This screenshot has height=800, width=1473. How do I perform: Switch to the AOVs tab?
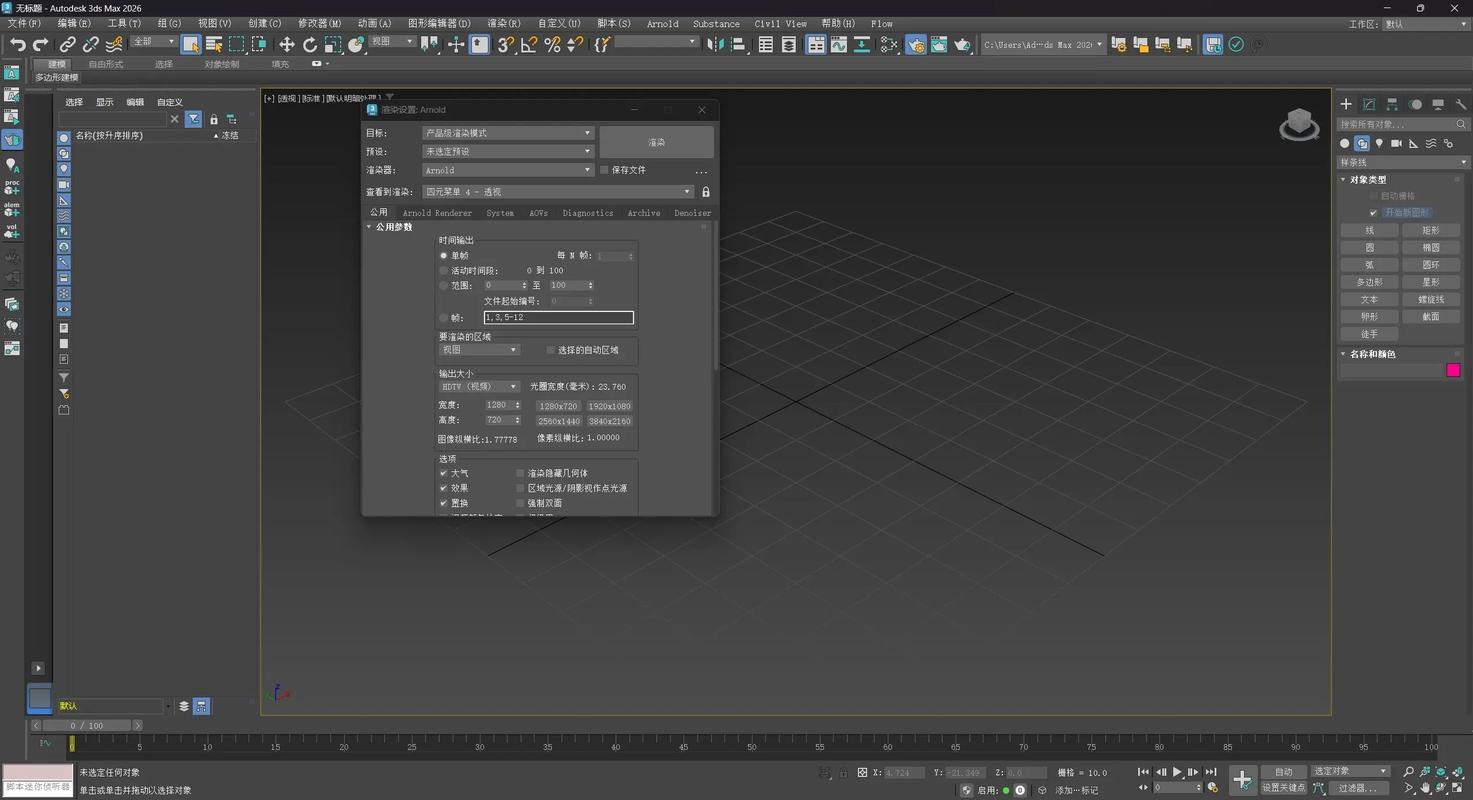click(x=538, y=213)
